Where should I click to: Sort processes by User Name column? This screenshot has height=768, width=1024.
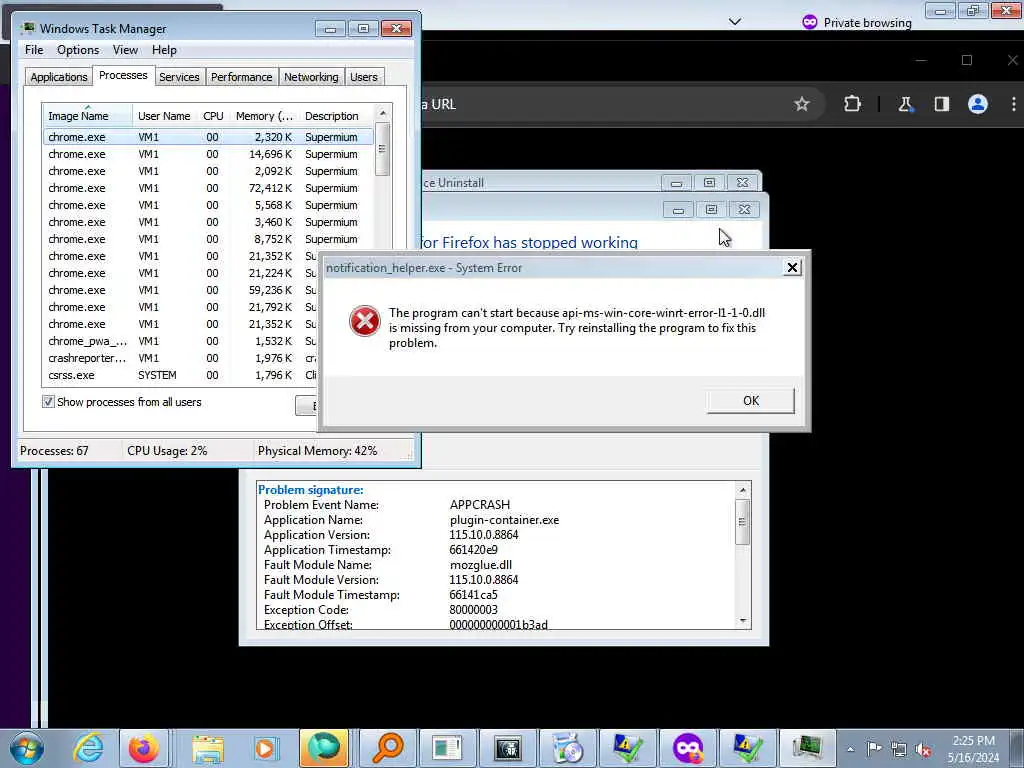164,116
